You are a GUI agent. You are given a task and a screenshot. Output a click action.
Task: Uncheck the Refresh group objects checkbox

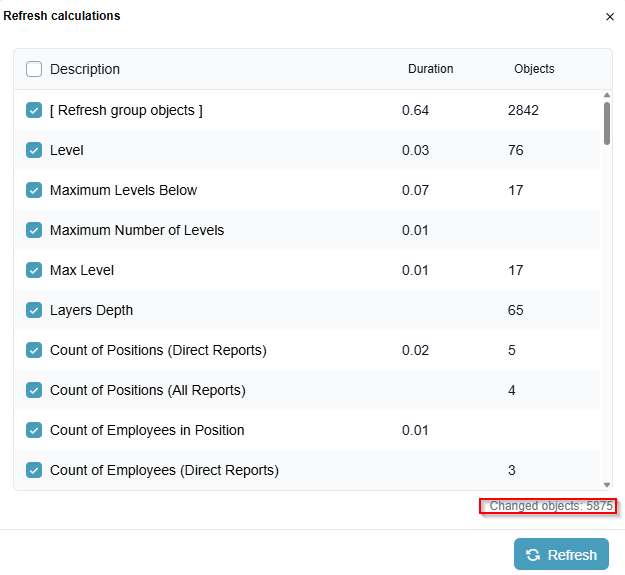(x=34, y=110)
